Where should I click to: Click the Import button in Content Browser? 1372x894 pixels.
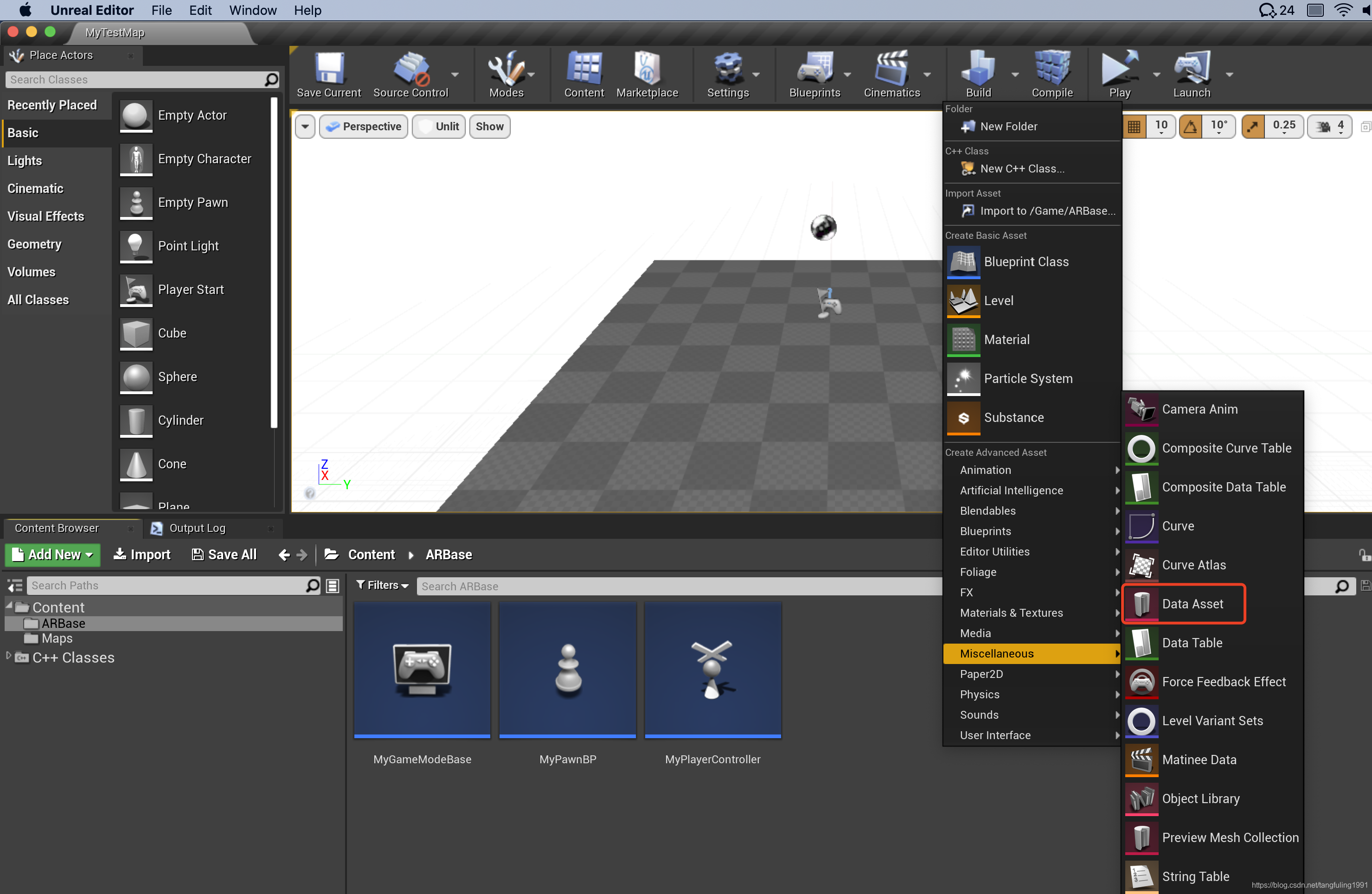[142, 555]
